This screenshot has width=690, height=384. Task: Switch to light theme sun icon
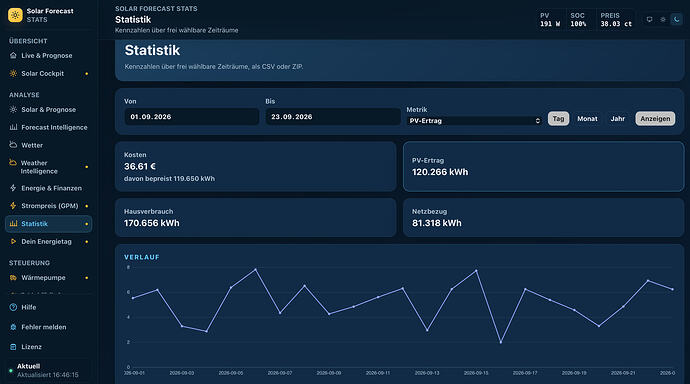pyautogui.click(x=663, y=19)
